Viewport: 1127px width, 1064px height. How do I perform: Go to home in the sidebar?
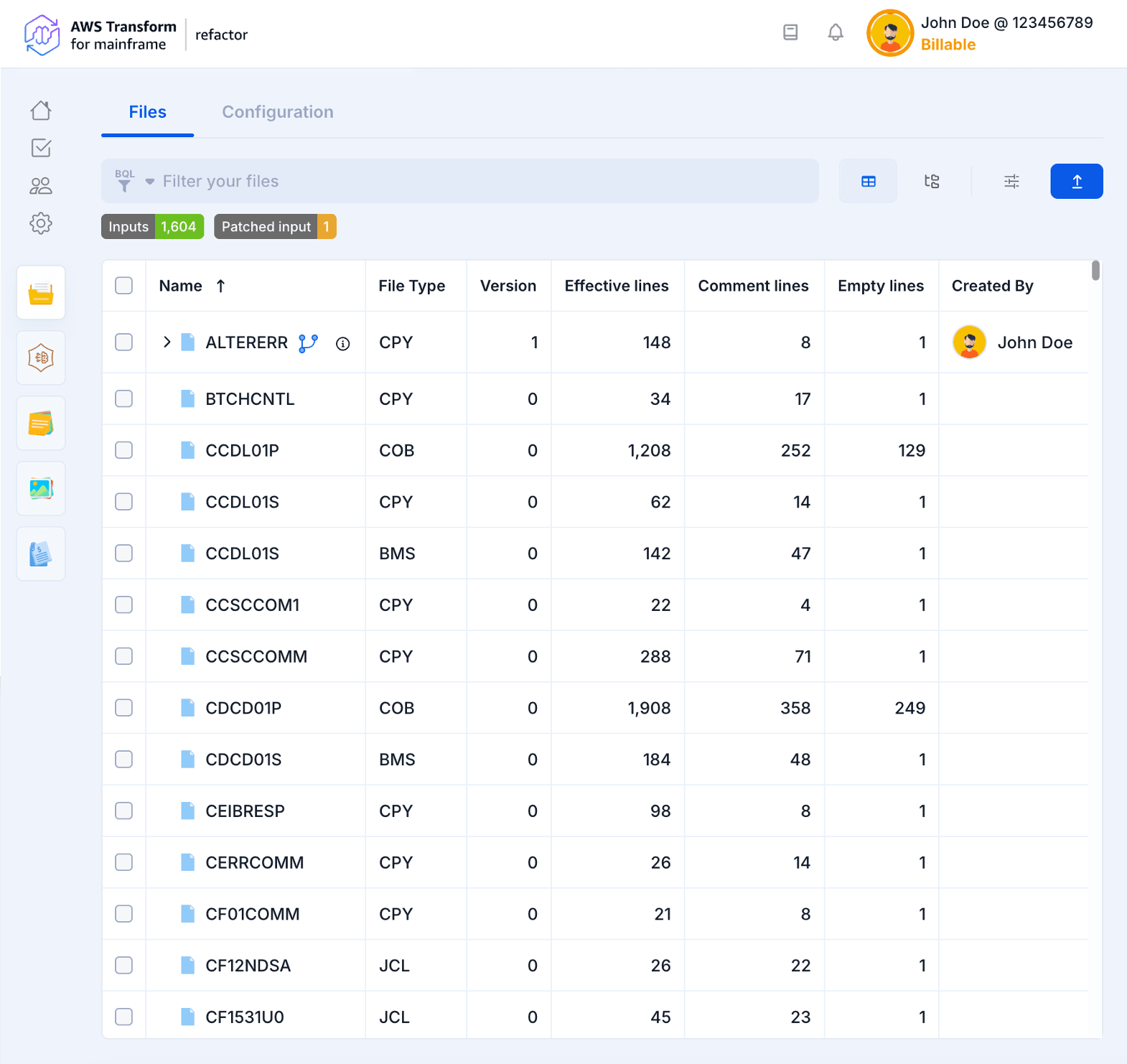pyautogui.click(x=41, y=111)
